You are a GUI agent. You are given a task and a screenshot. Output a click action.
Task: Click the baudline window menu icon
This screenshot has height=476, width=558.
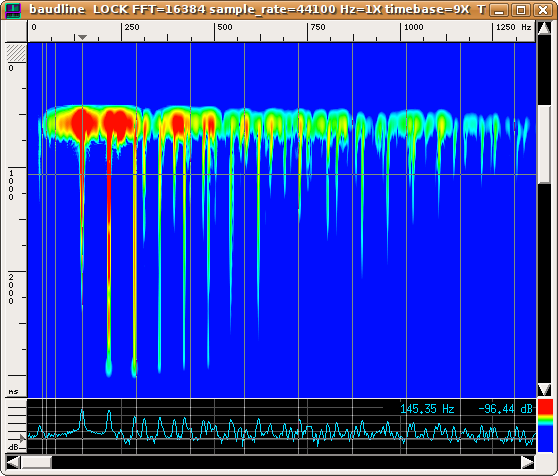13,10
